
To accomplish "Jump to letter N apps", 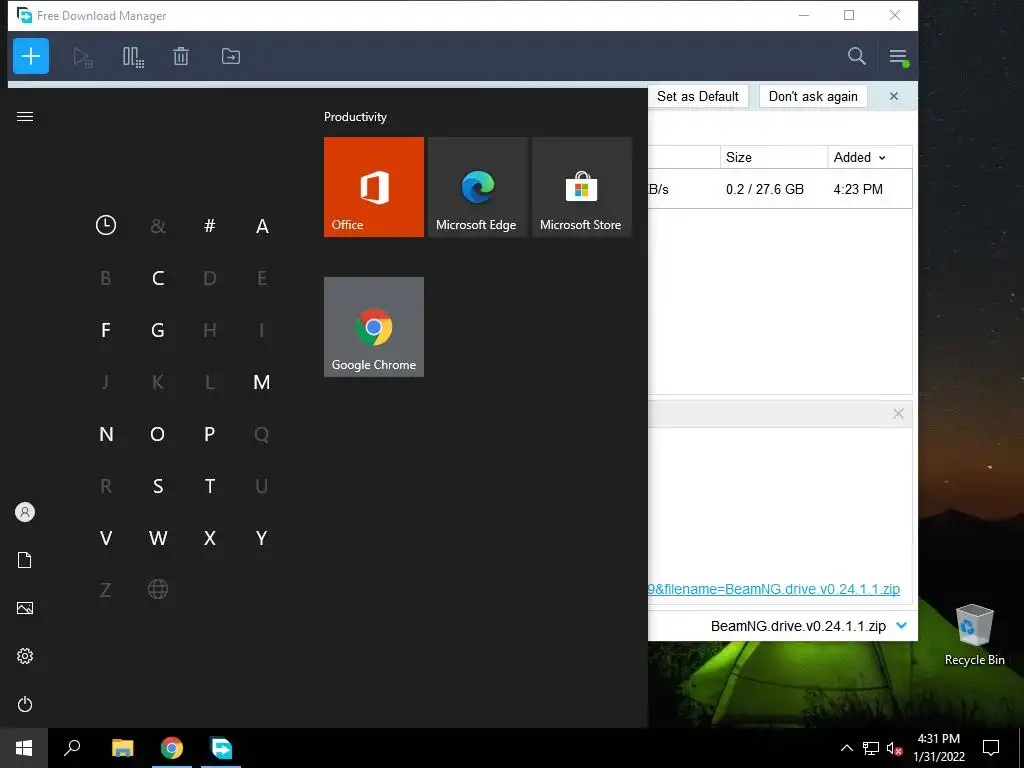I will 106,434.
